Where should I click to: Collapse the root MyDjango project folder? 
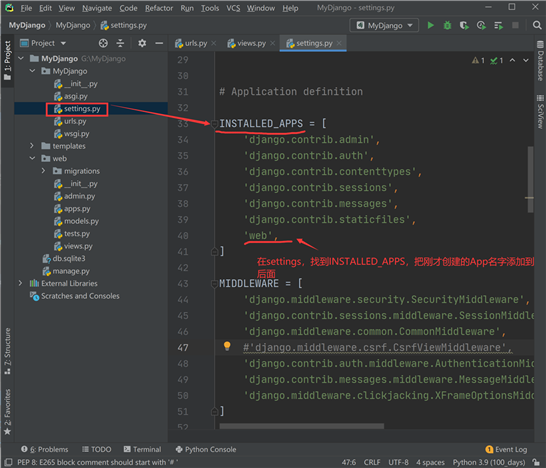21,58
